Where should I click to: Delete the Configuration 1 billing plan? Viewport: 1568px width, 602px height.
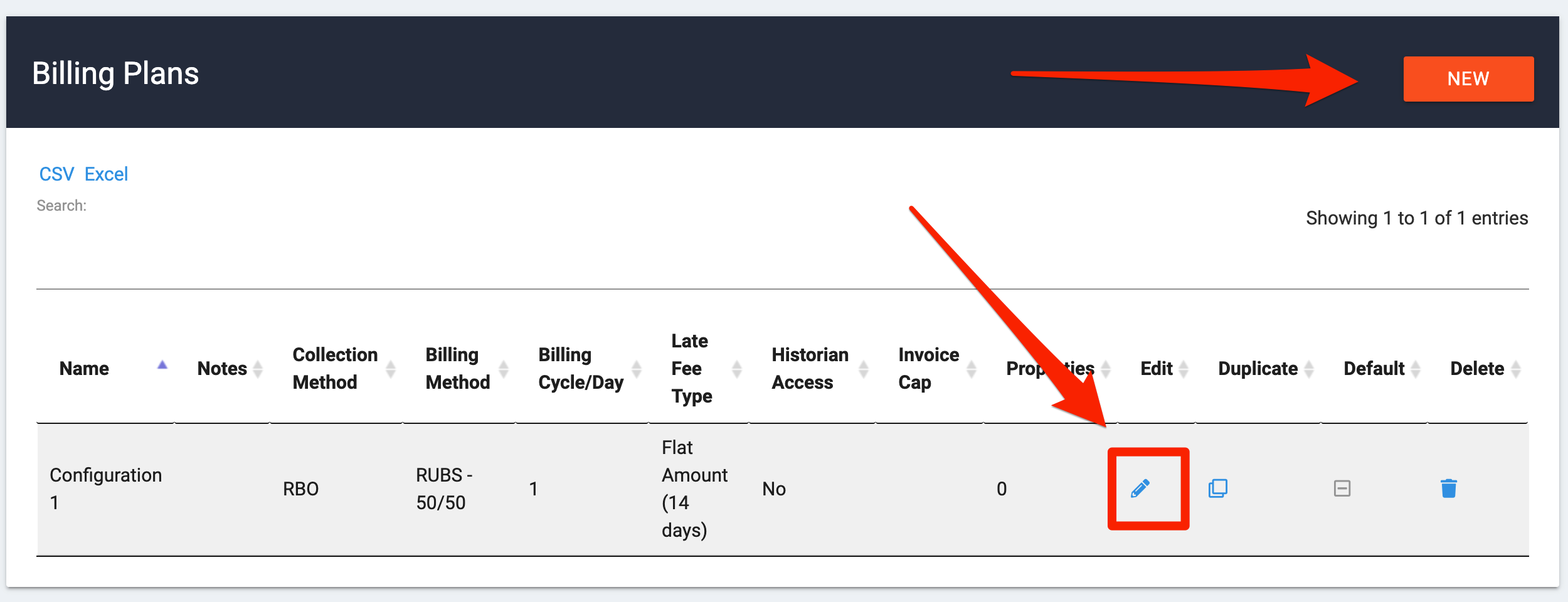[1449, 488]
